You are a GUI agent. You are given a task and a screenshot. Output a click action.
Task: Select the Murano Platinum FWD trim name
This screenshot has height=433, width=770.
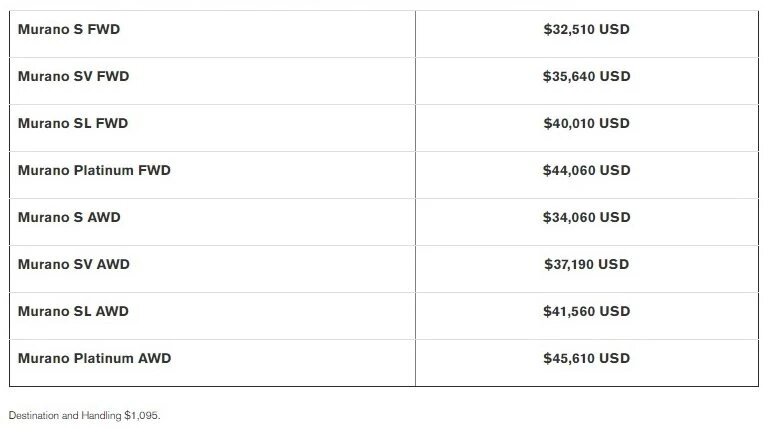pyautogui.click(x=94, y=171)
